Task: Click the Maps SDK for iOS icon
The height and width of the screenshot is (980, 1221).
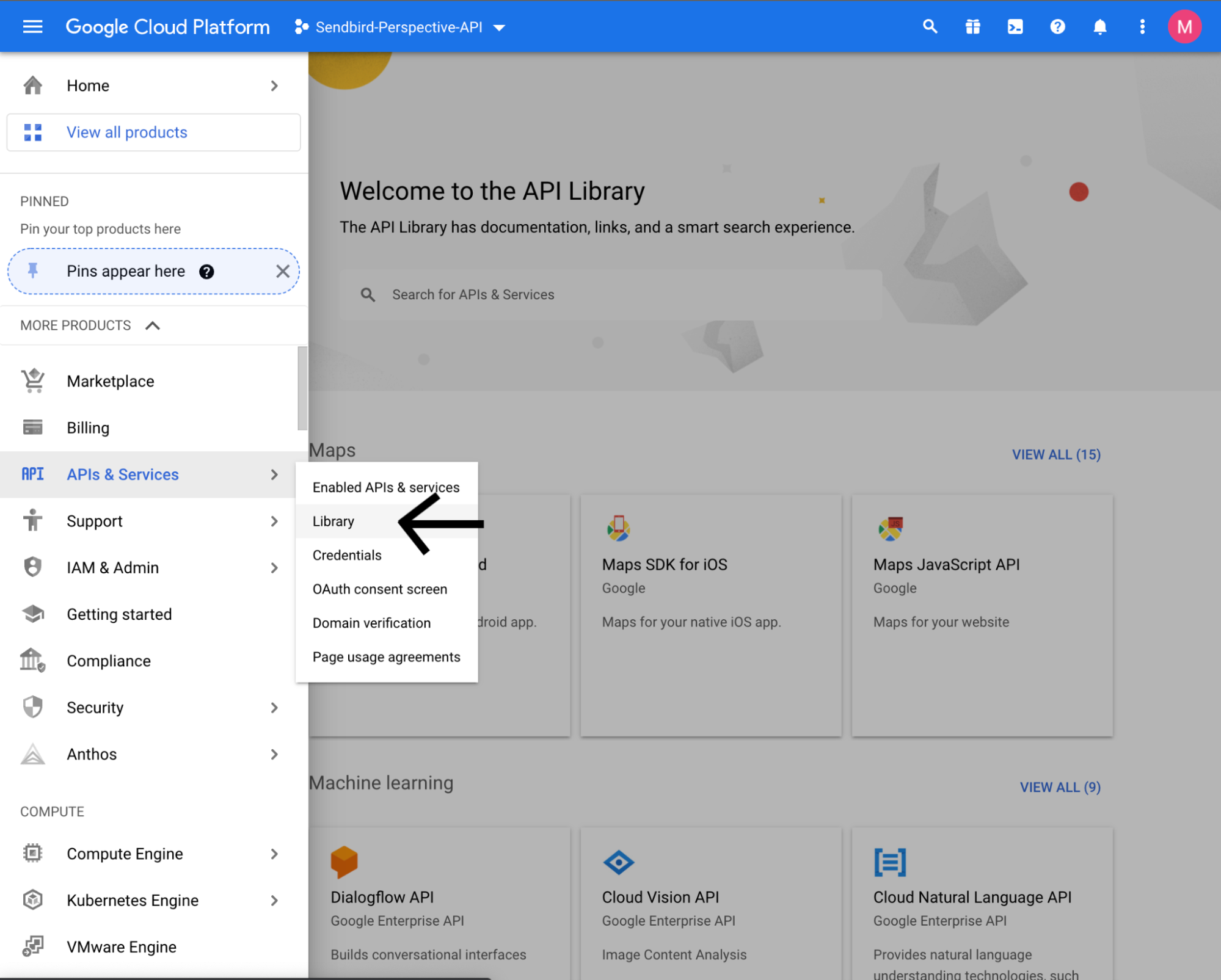Action: pyautogui.click(x=618, y=528)
